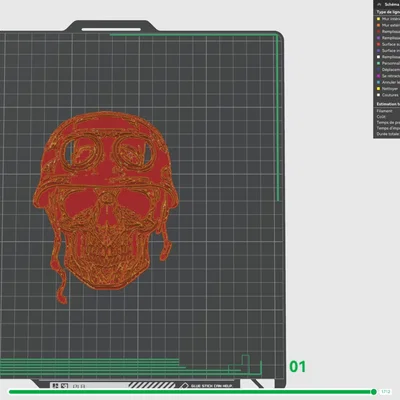
Task: Click the blue Surface inférieure swatch
Action: (x=378, y=51)
